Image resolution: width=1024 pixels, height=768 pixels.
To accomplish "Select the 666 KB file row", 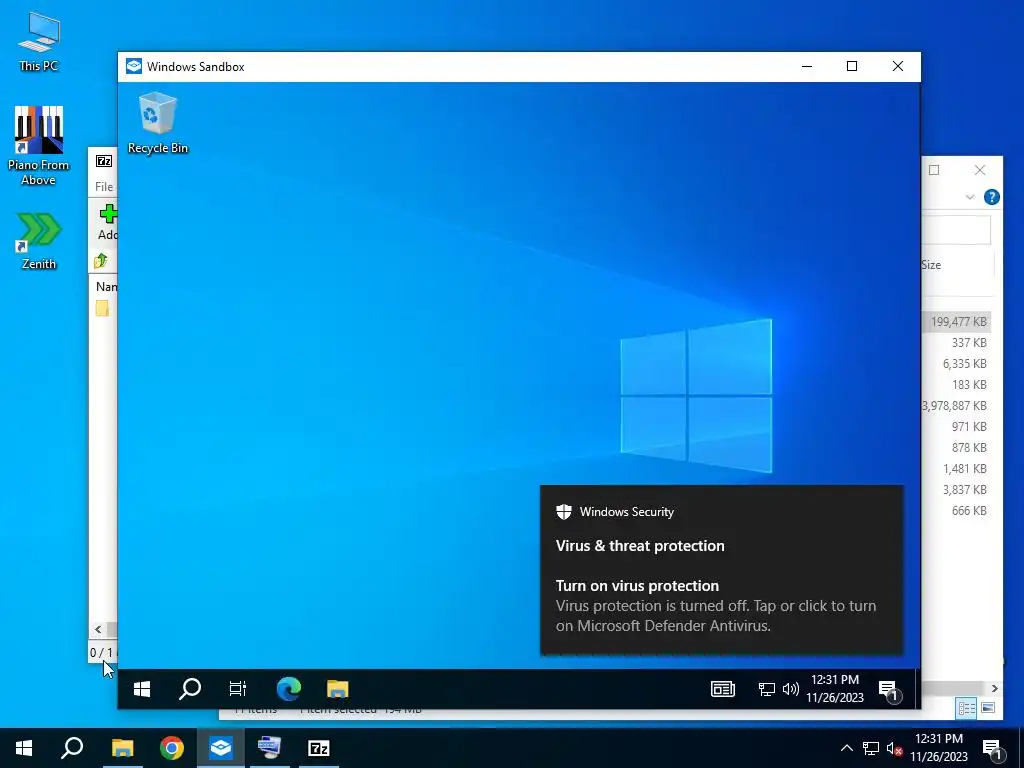I will tap(955, 511).
